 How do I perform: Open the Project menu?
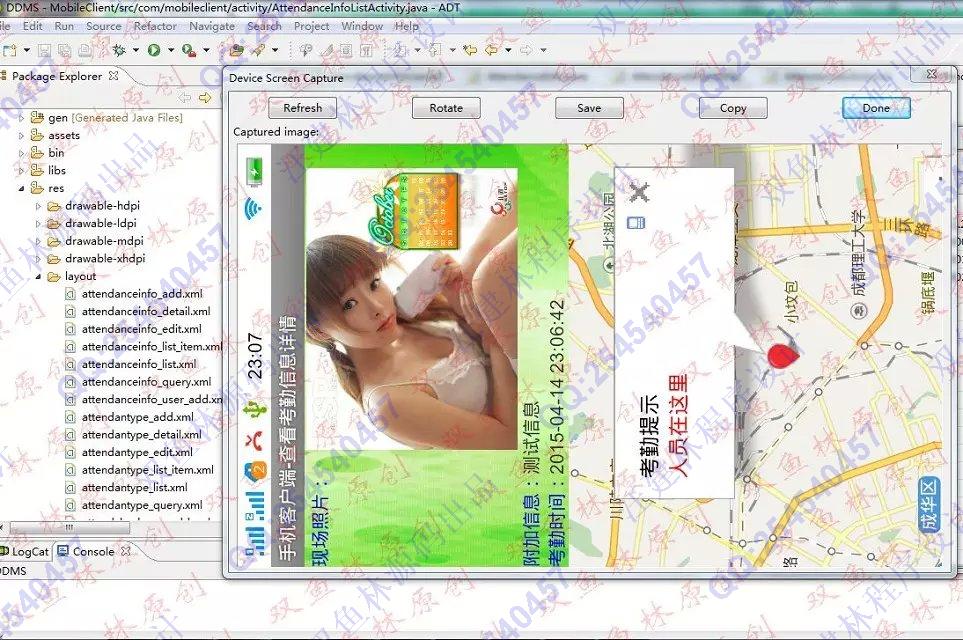click(x=311, y=26)
